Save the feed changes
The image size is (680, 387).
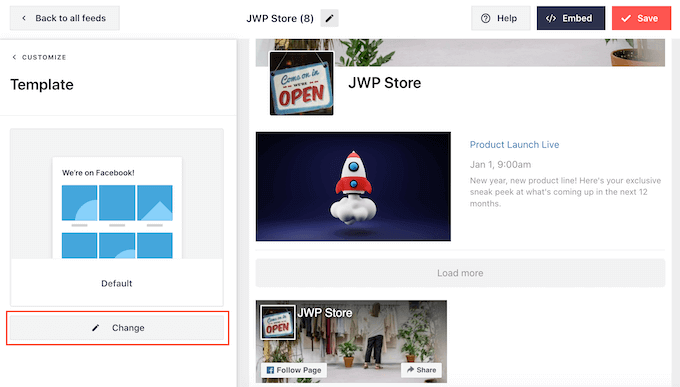tap(641, 18)
